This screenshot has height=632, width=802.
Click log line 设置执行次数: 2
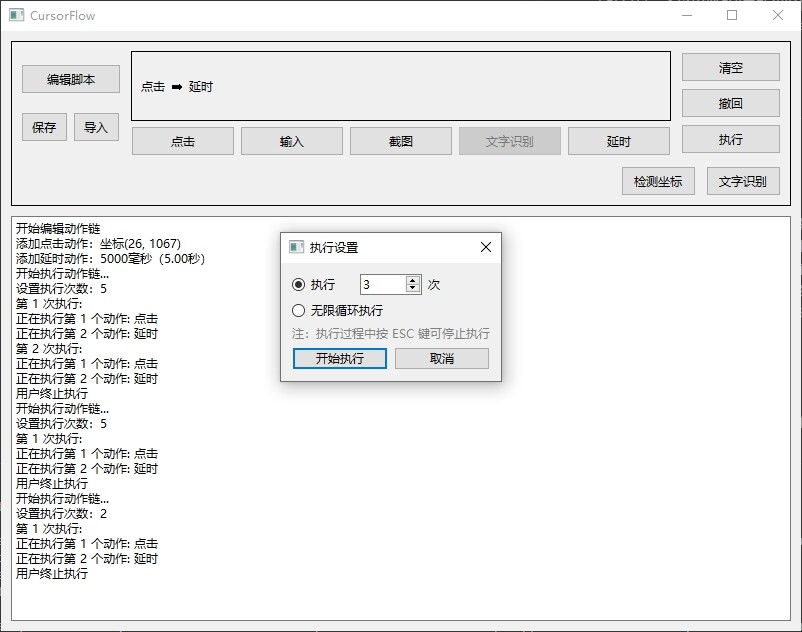61,514
